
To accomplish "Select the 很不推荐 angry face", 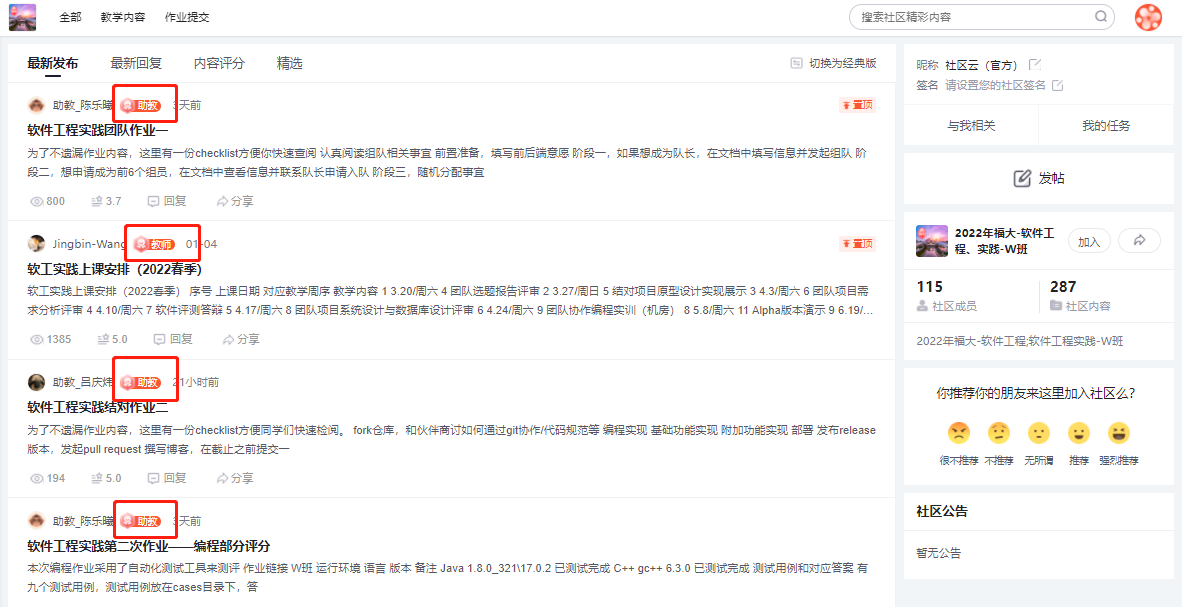I will 959,433.
